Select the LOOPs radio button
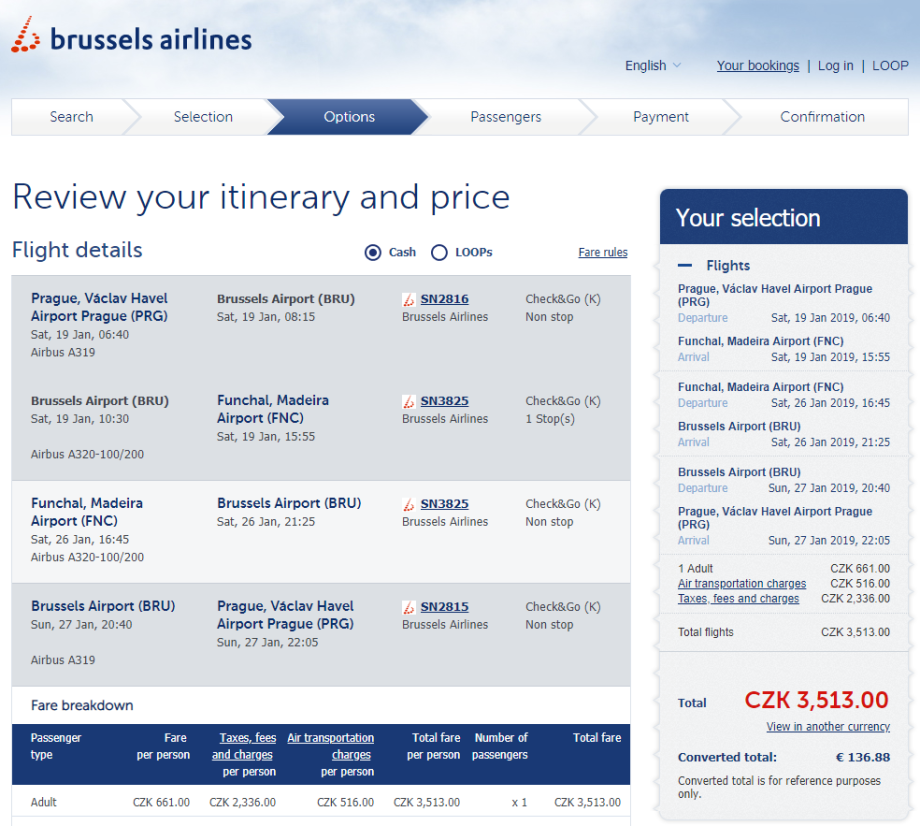 point(439,253)
